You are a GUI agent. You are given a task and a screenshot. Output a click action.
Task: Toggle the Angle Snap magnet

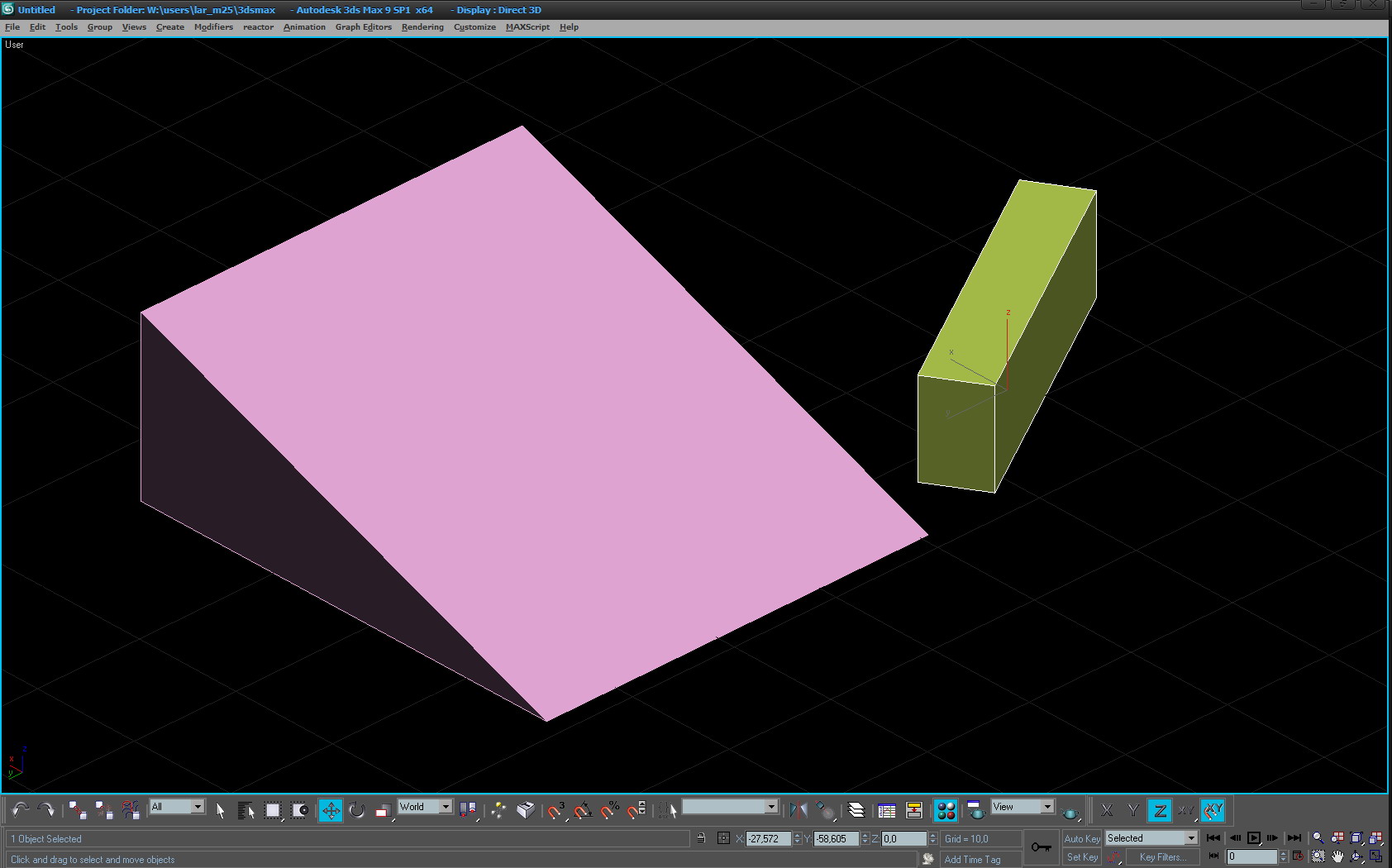(583, 810)
